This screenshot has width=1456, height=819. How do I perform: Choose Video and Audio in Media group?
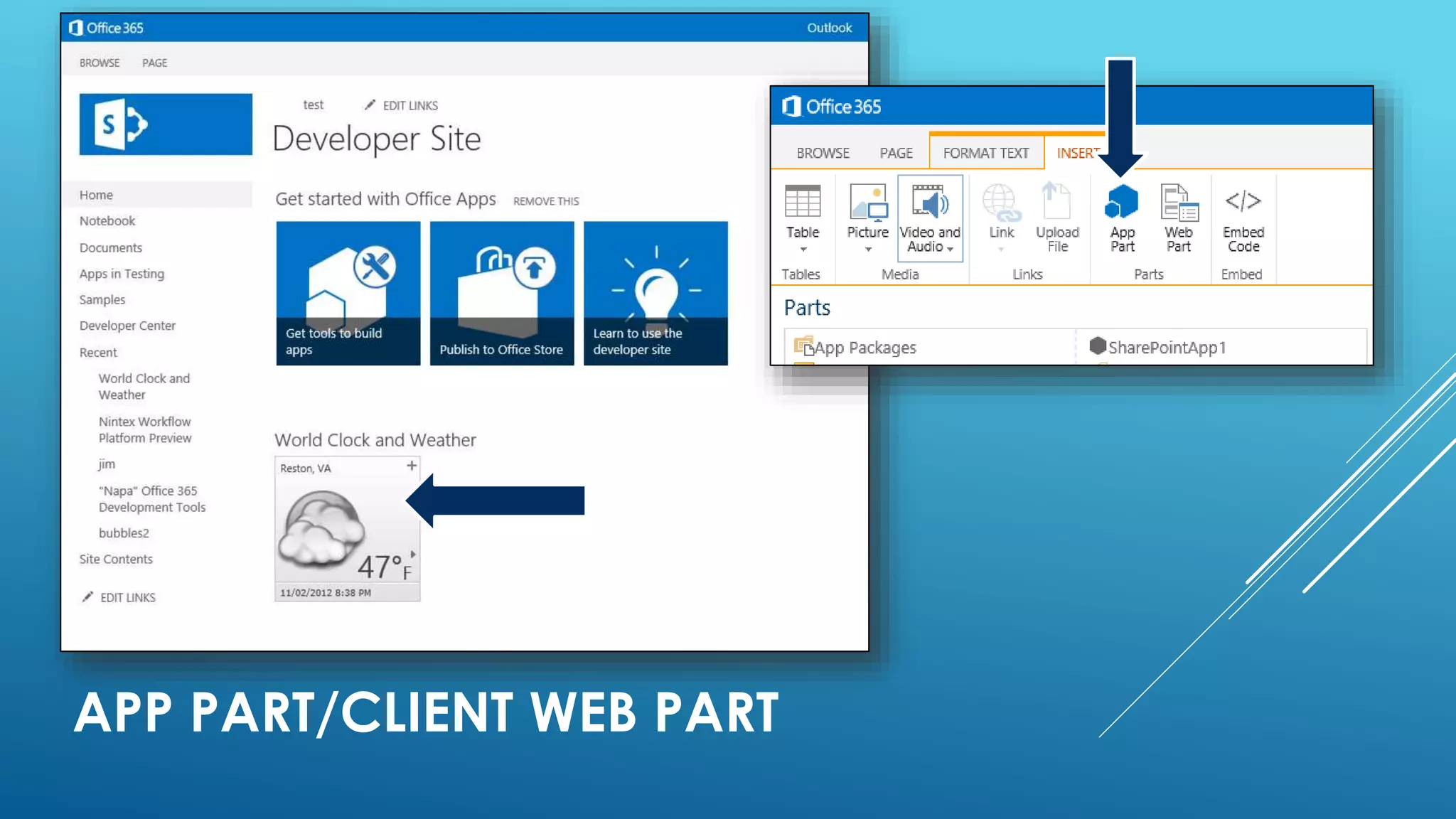[930, 218]
